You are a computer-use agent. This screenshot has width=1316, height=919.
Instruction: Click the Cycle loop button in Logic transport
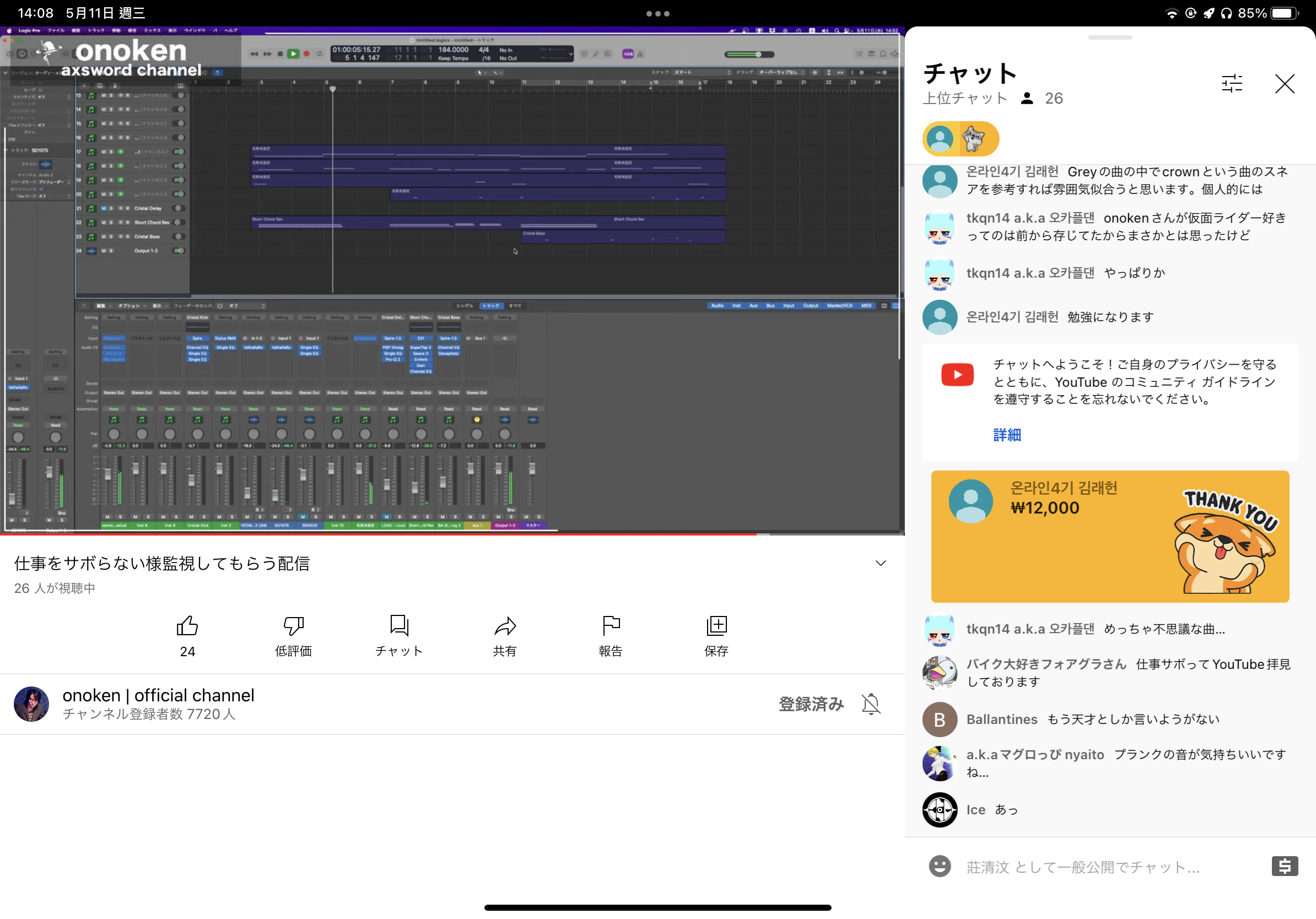tap(320, 54)
